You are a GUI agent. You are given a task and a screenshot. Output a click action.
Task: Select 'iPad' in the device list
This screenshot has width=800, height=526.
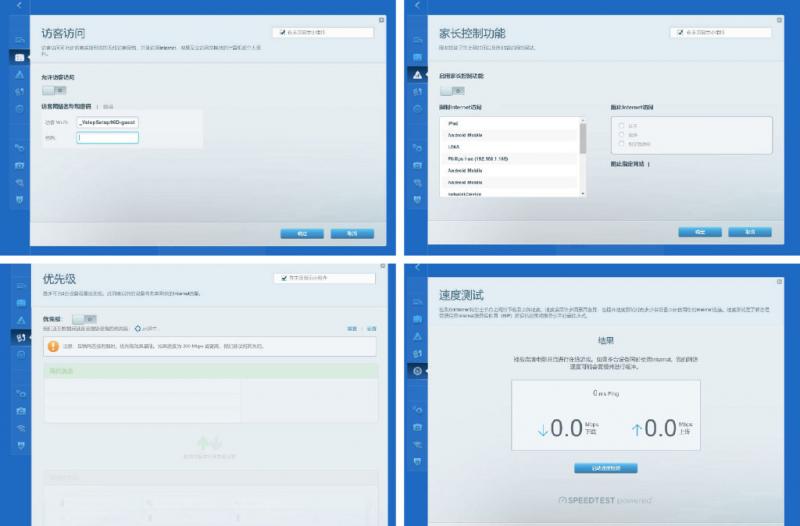(510, 123)
